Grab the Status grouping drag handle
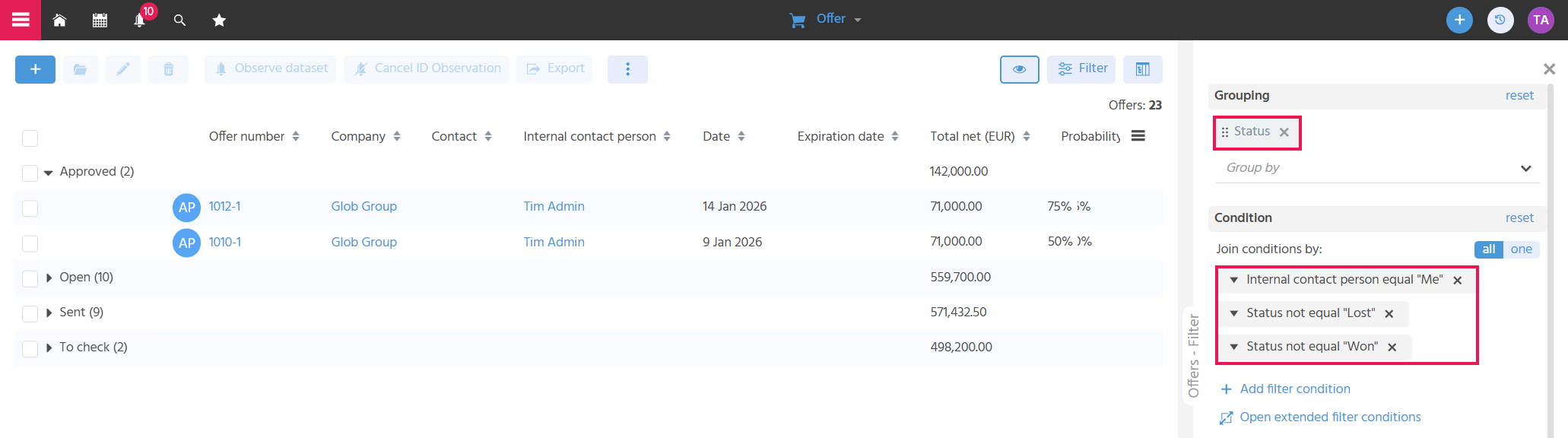 [x=1224, y=132]
